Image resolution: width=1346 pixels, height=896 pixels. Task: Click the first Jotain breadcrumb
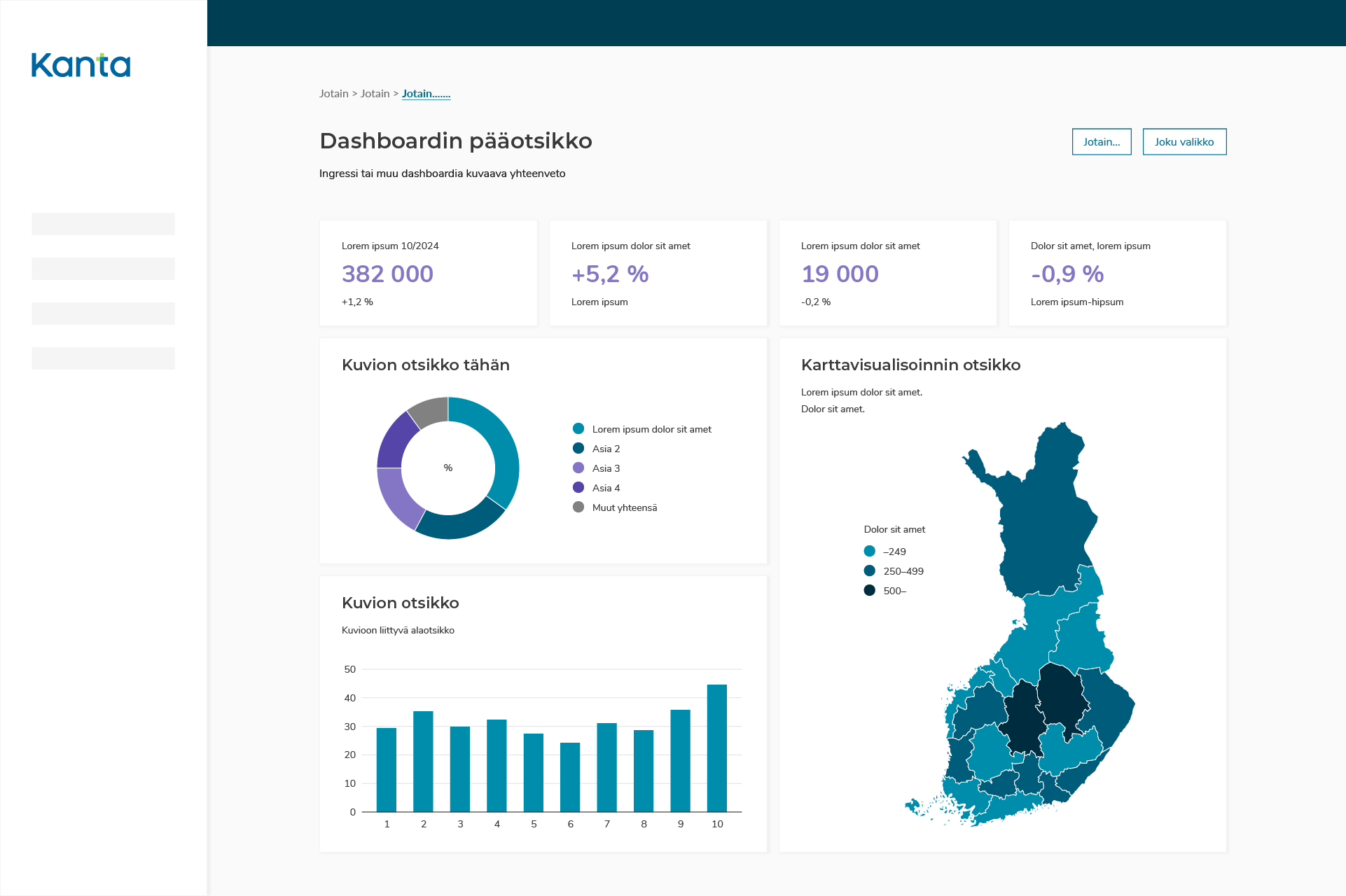pyautogui.click(x=333, y=94)
